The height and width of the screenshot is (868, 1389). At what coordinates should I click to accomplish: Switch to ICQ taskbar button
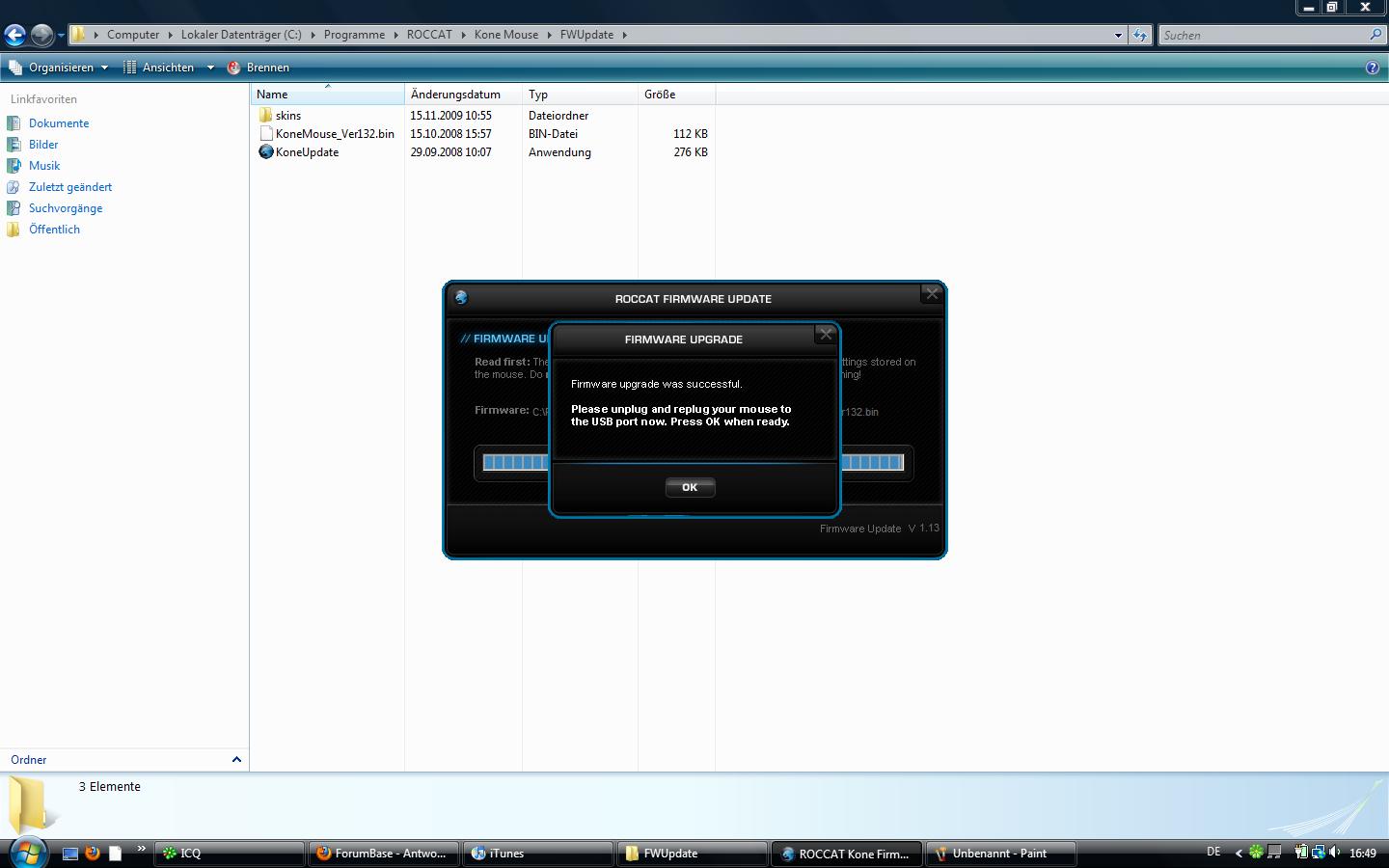click(230, 854)
